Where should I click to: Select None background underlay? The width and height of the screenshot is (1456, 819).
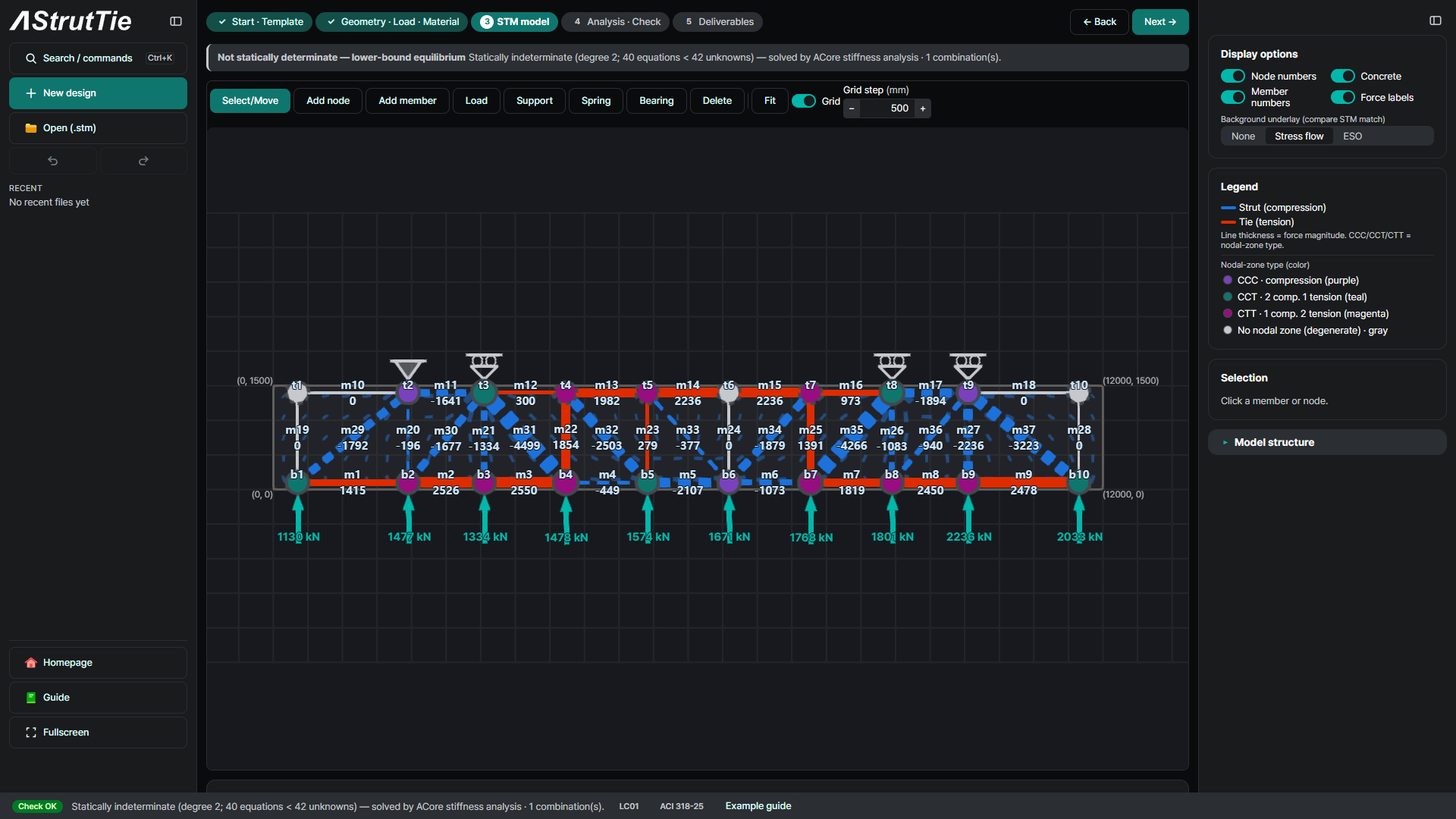[x=1243, y=136]
